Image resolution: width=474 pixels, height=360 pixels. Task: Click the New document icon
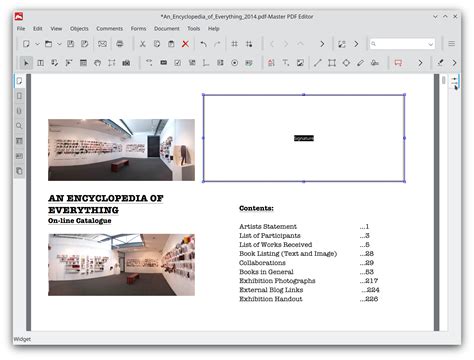click(26, 44)
